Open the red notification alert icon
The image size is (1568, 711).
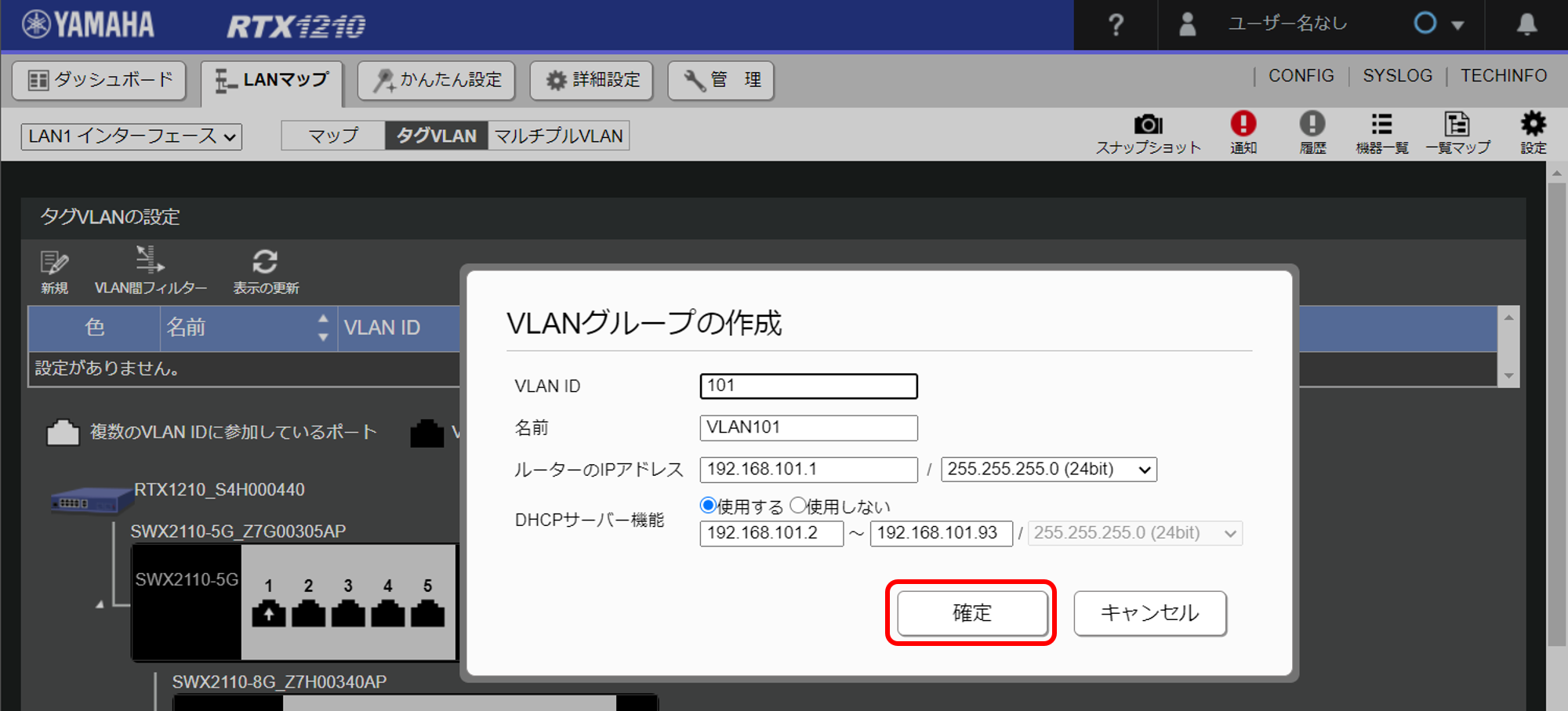(x=1243, y=125)
